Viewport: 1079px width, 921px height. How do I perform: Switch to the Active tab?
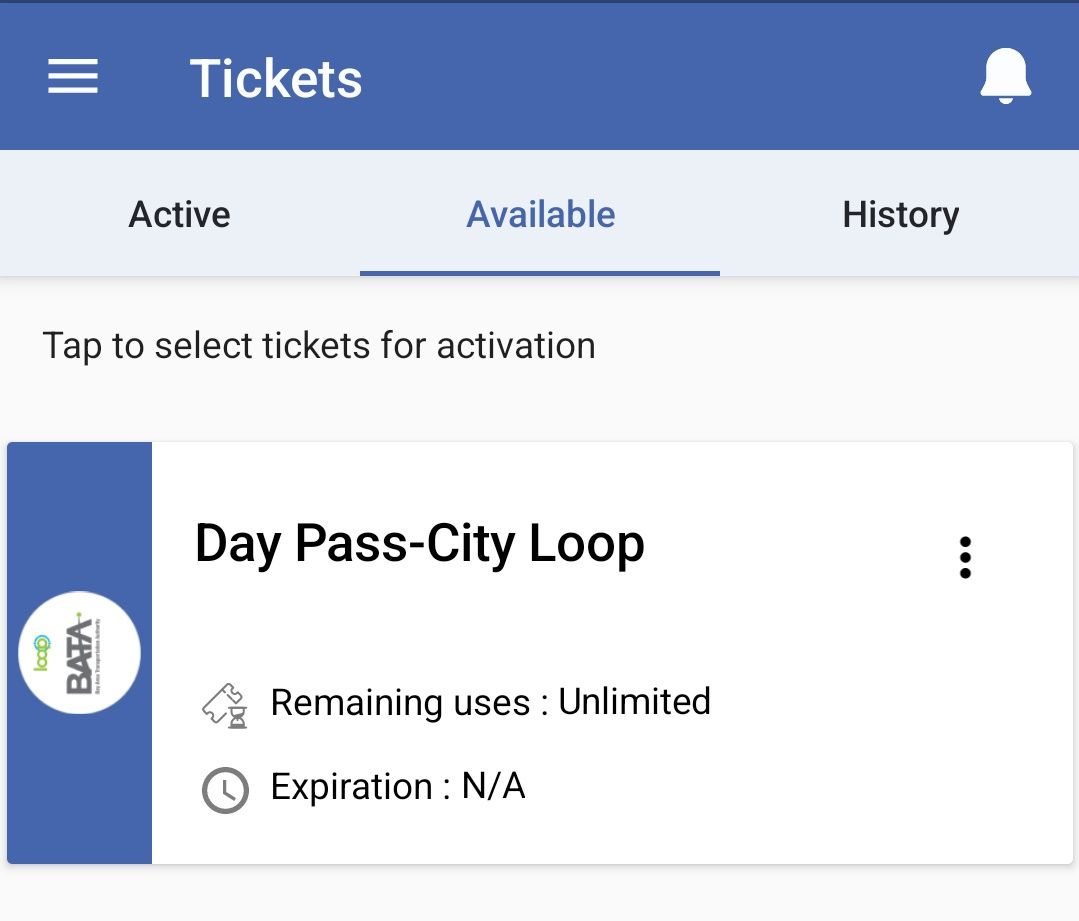pyautogui.click(x=180, y=215)
